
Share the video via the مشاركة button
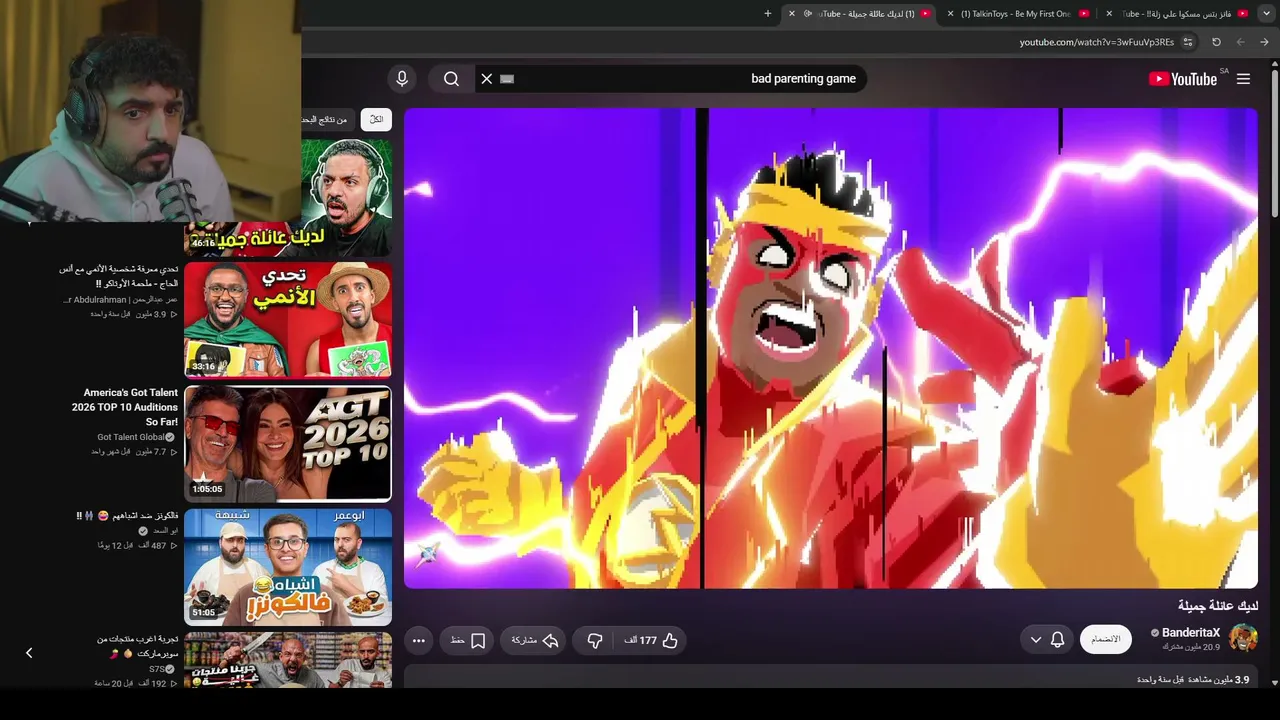(535, 640)
